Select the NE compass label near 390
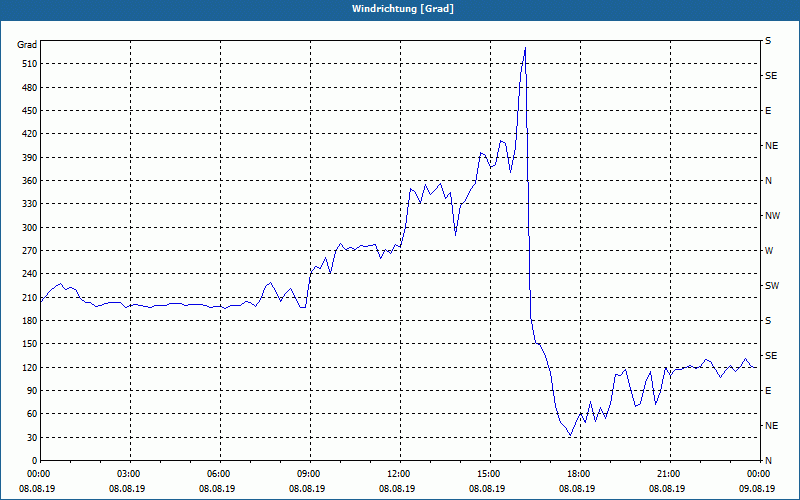Viewport: 800px width, 500px height. coord(771,146)
